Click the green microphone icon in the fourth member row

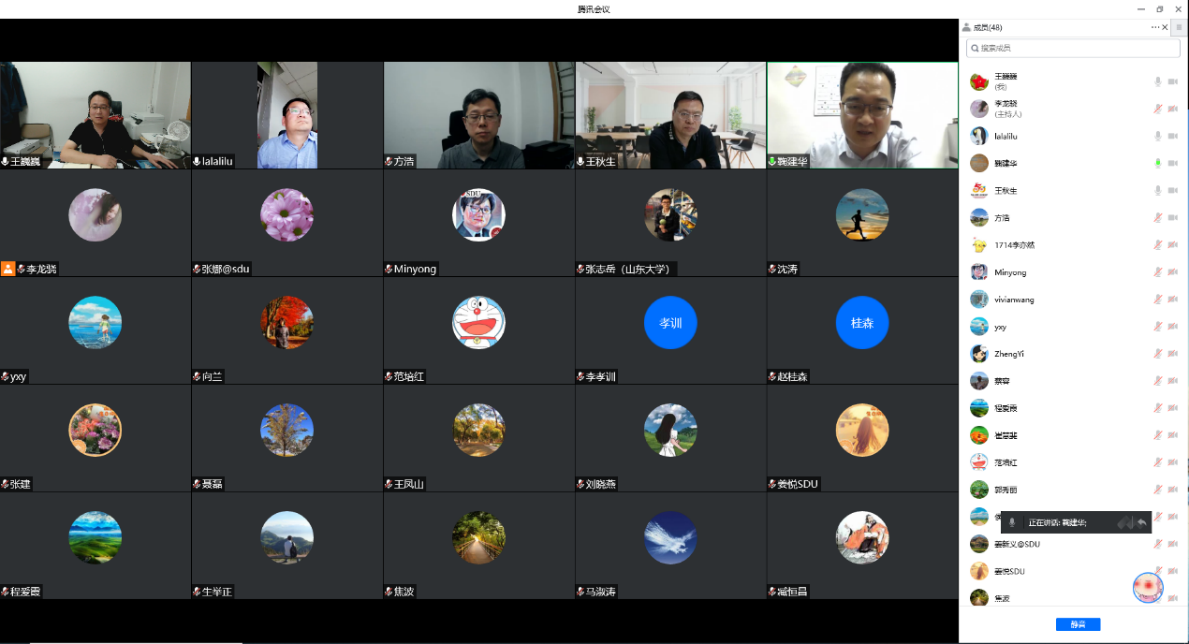(x=1158, y=163)
